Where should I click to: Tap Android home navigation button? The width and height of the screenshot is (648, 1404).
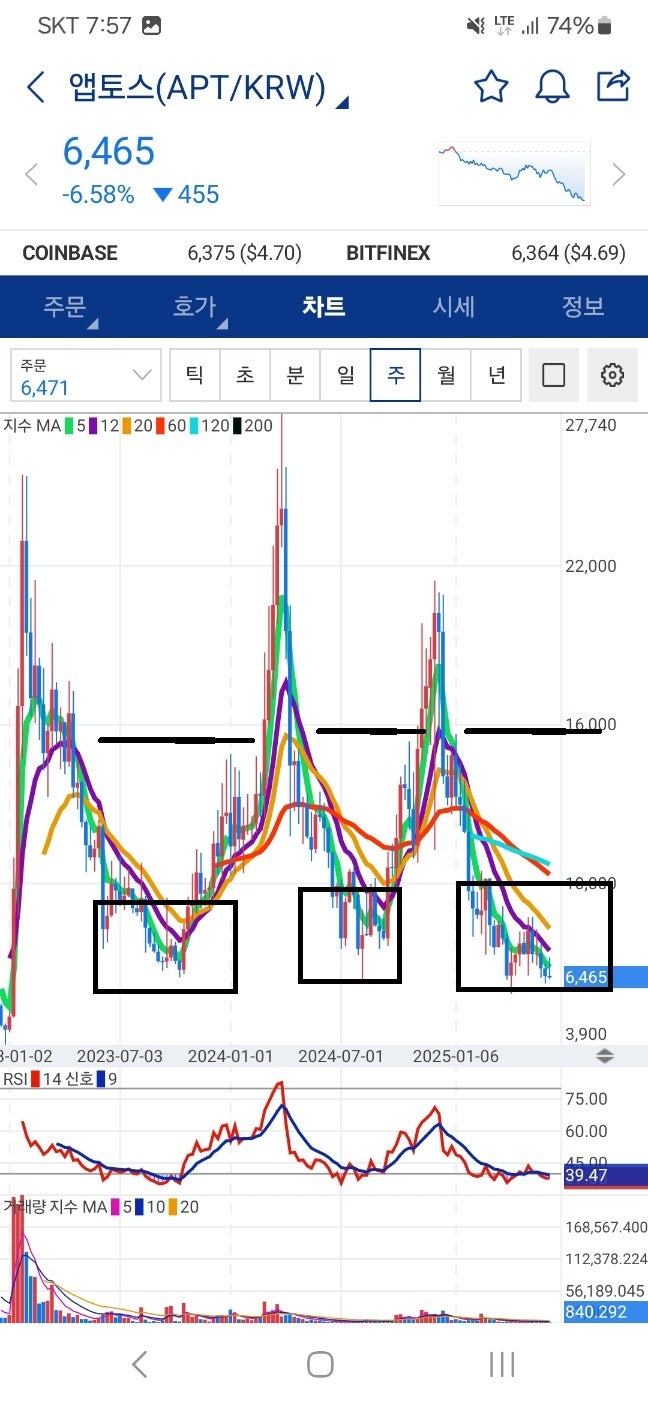coord(320,1364)
